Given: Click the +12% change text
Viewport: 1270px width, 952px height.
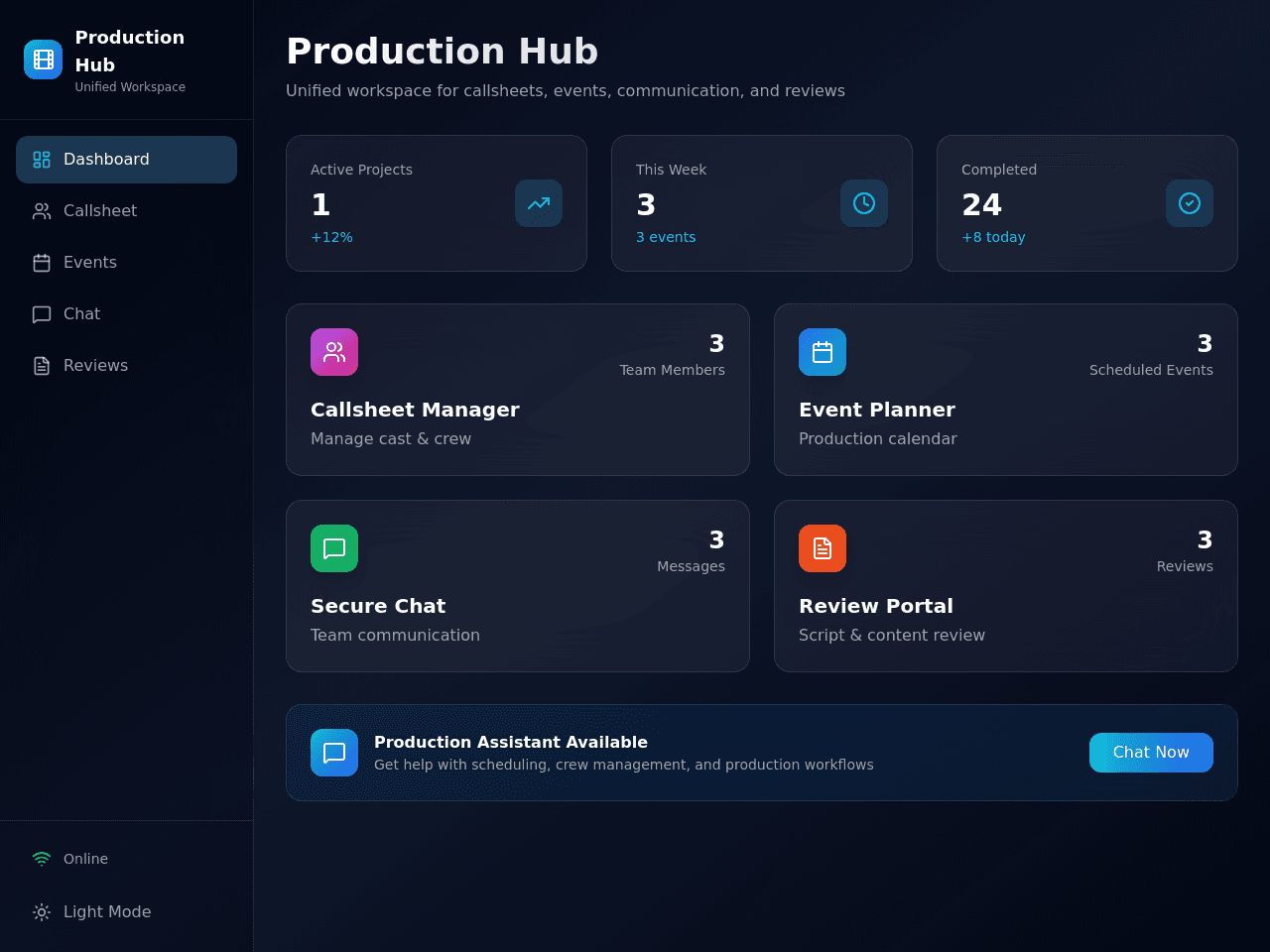Looking at the screenshot, I should pos(331,237).
